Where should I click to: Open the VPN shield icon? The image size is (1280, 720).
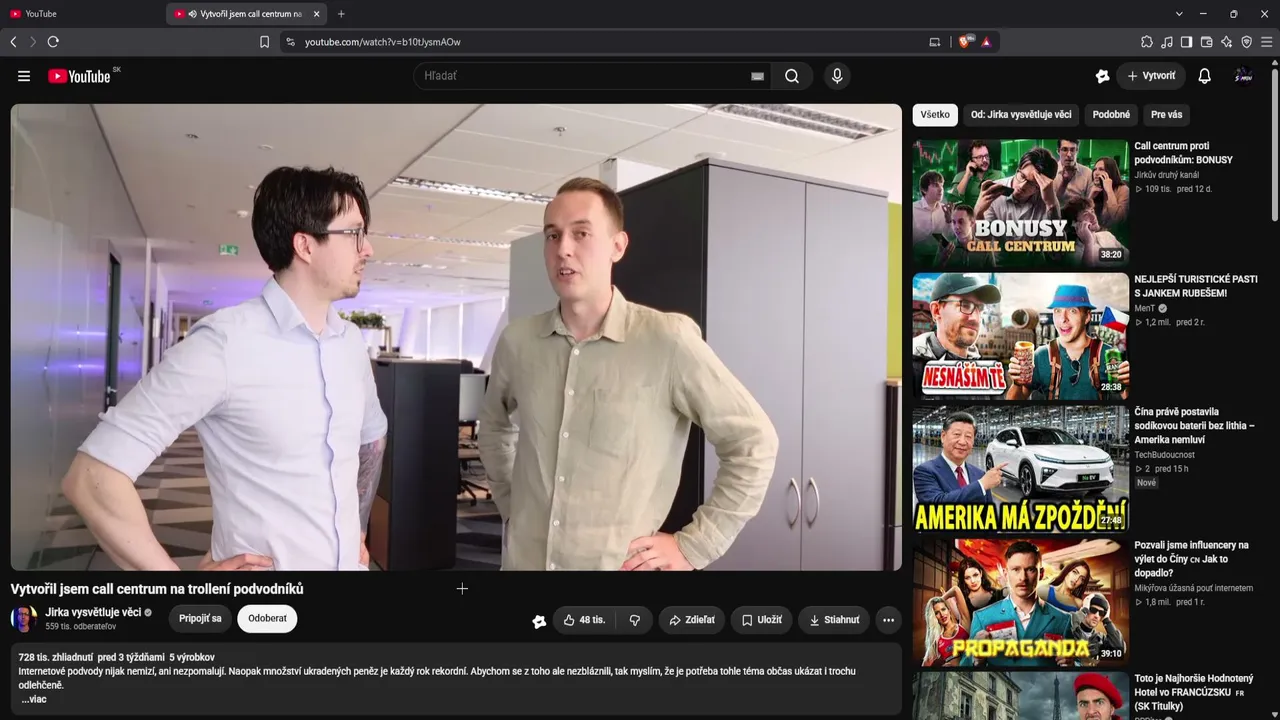pyautogui.click(x=1247, y=42)
